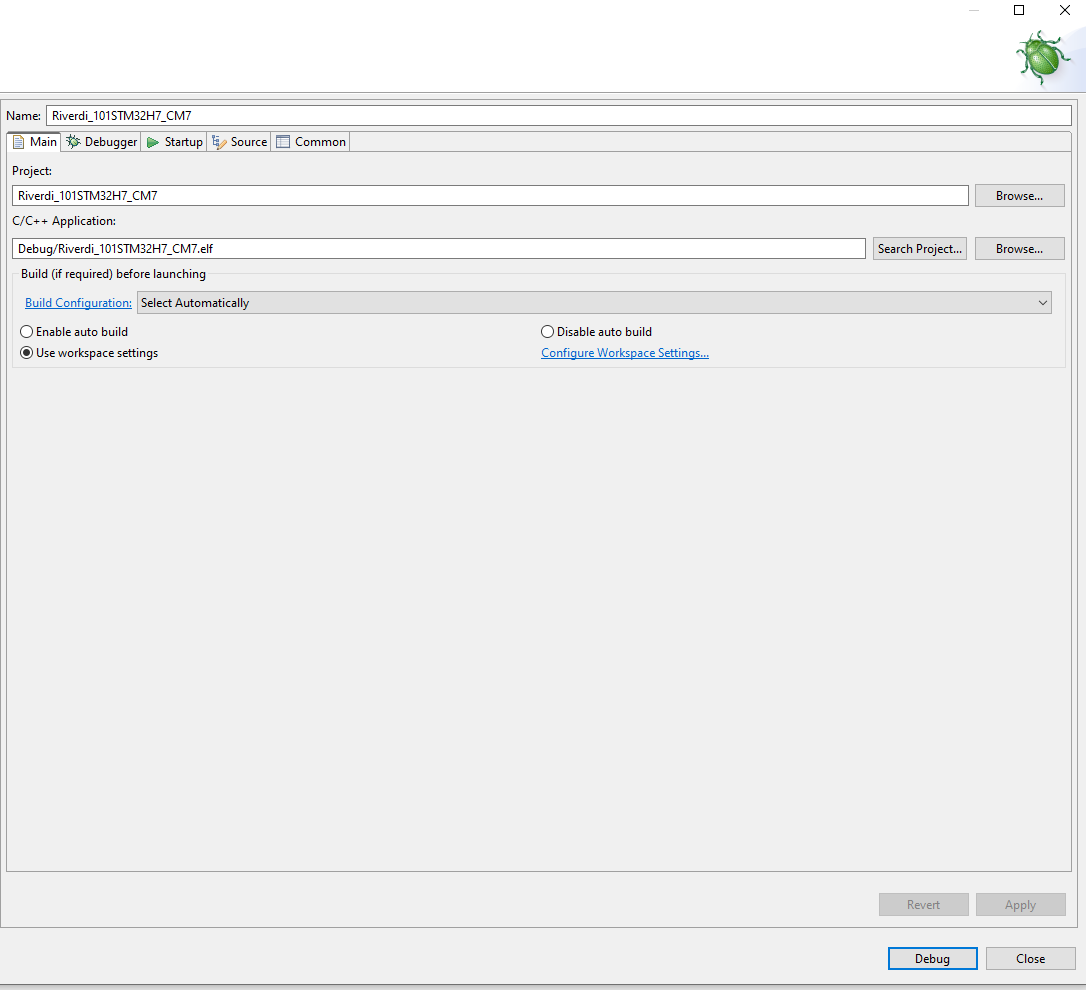The image size is (1086, 990).
Task: Click the green bug debug icon
Action: [1043, 57]
